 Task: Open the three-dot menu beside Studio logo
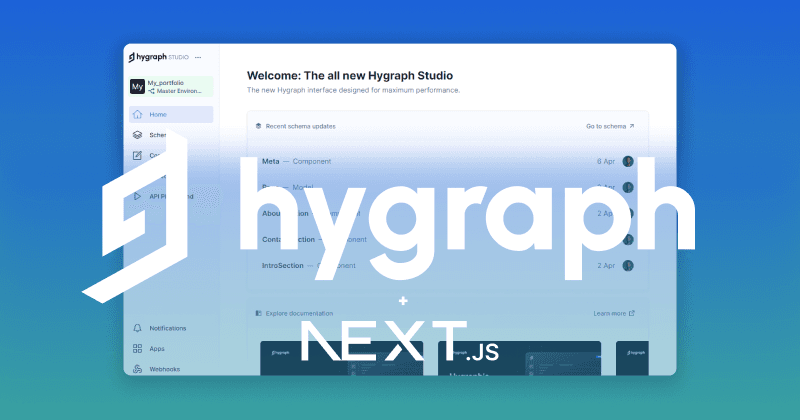click(x=198, y=58)
